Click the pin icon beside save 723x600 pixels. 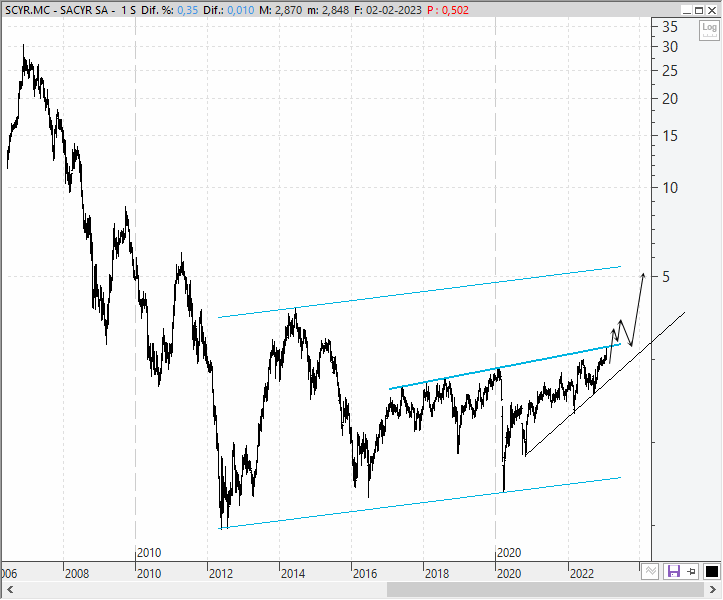pos(692,572)
